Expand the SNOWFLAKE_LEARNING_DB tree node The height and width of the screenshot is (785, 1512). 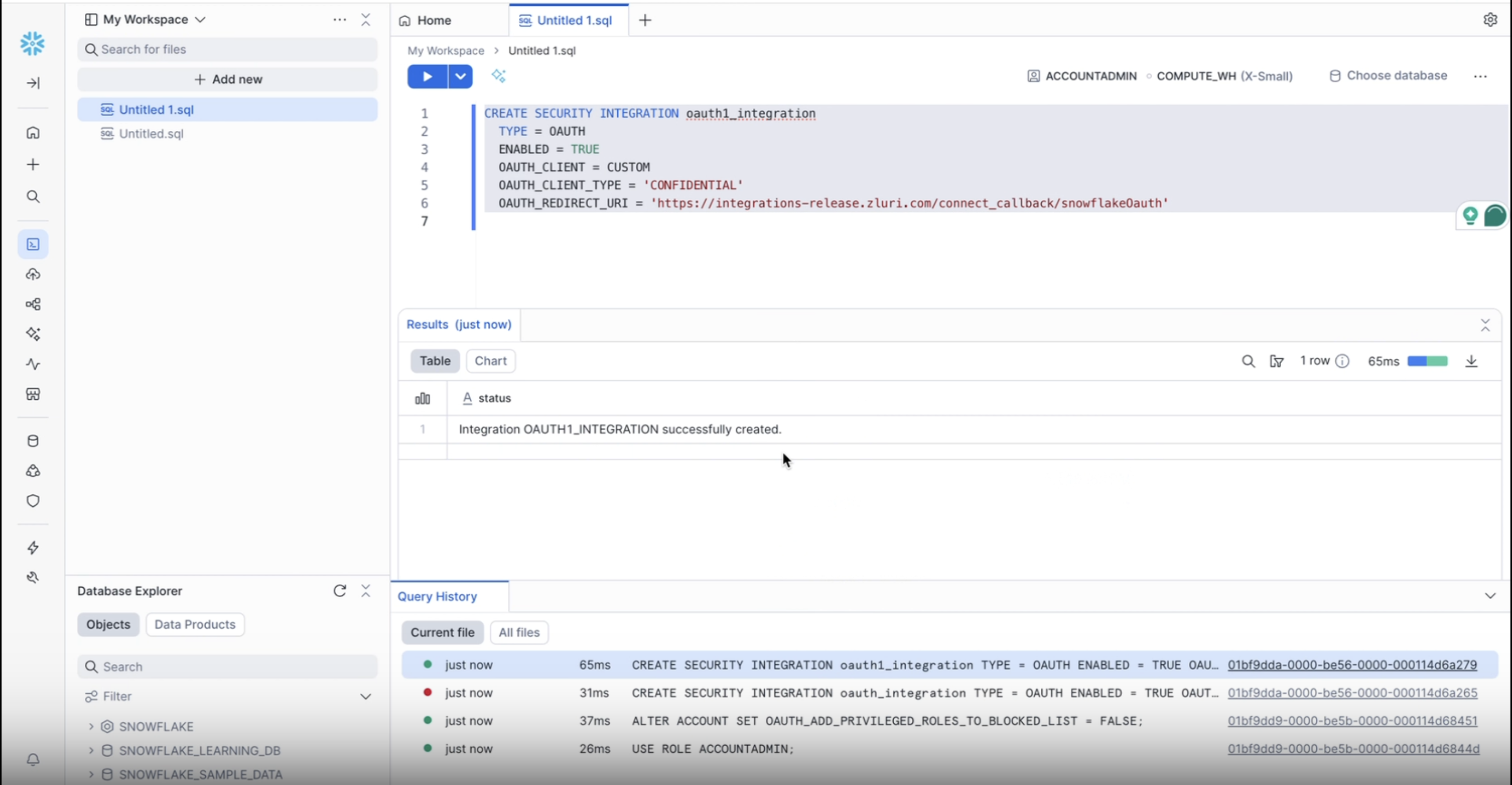[91, 750]
